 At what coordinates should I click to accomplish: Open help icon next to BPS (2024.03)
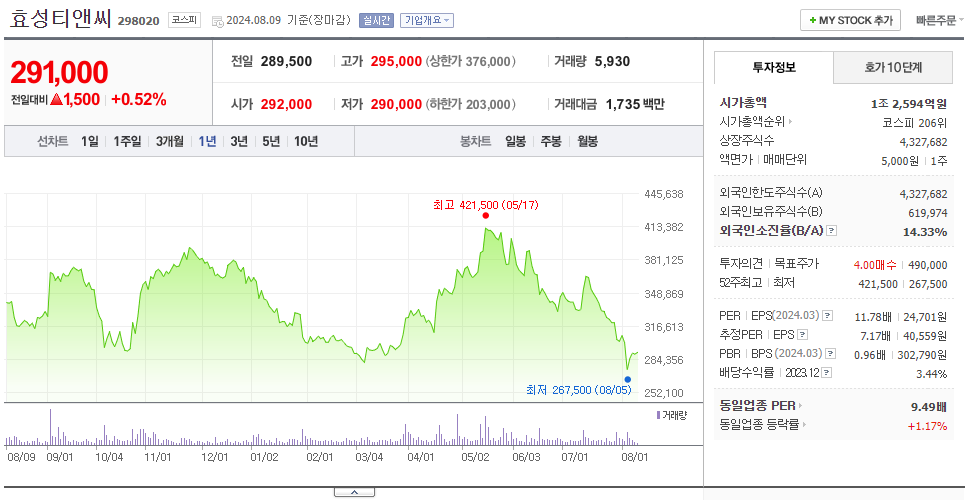point(831,354)
